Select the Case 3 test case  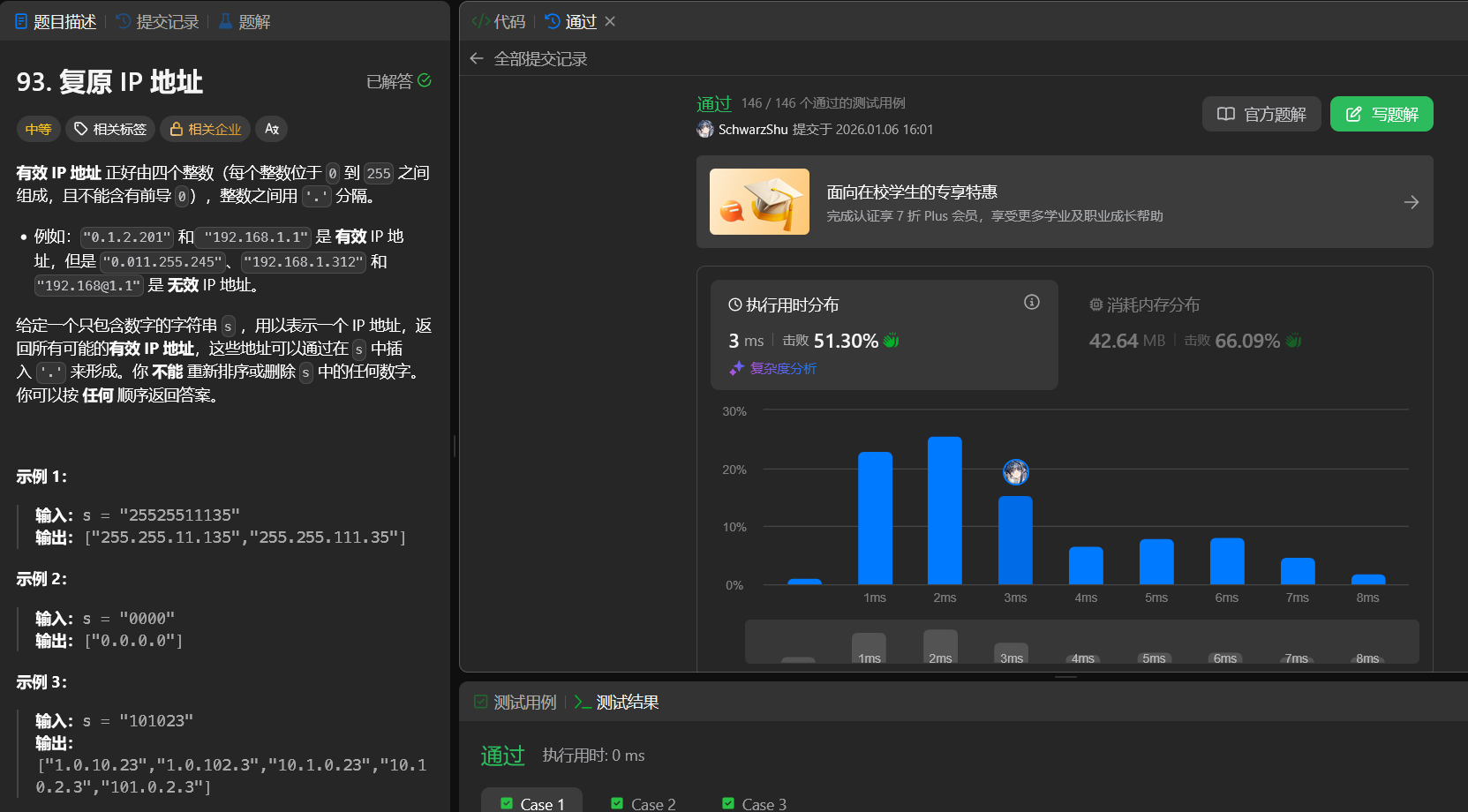(754, 803)
